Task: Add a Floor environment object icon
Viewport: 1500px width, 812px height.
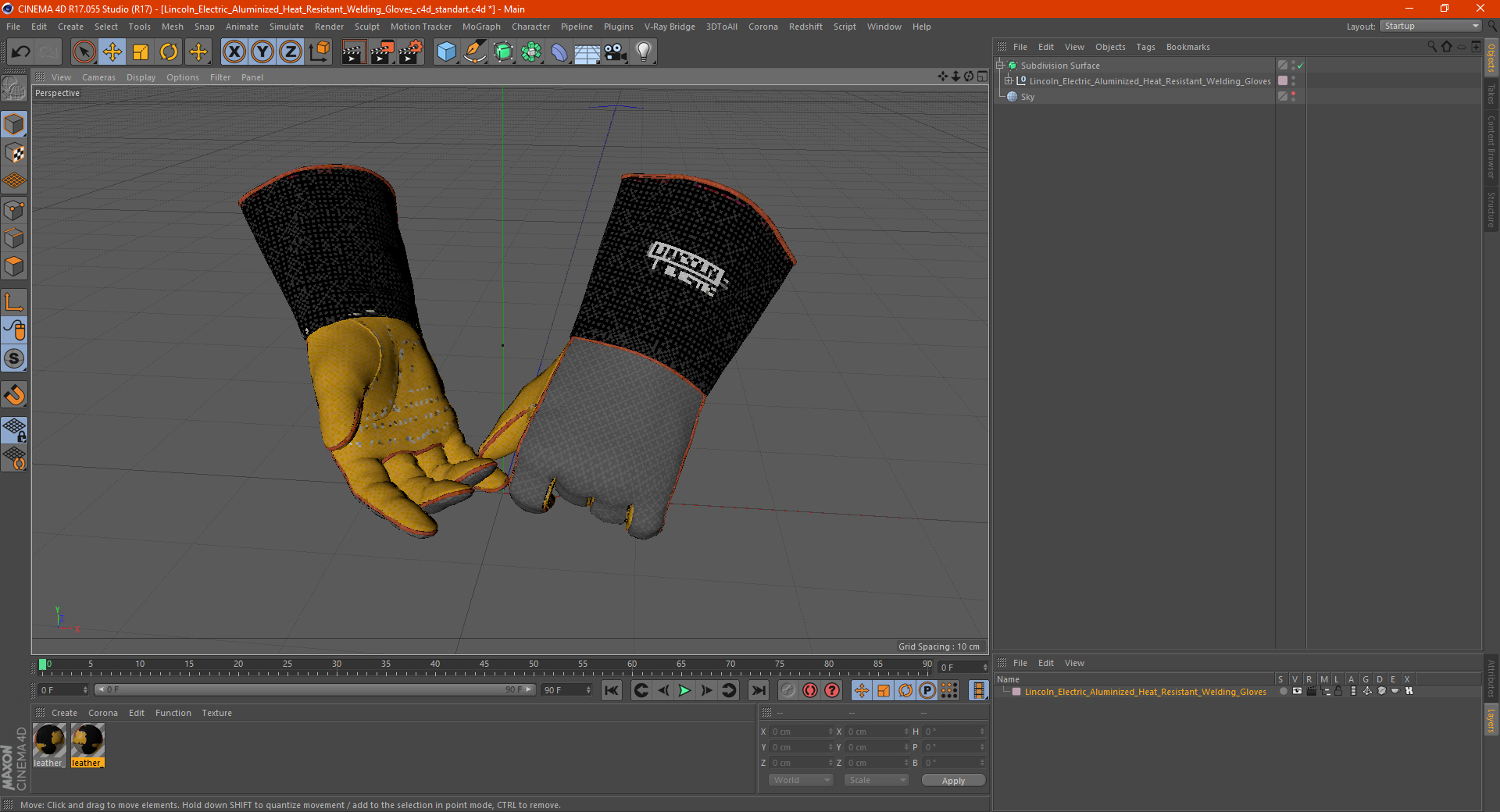Action: coord(587,52)
